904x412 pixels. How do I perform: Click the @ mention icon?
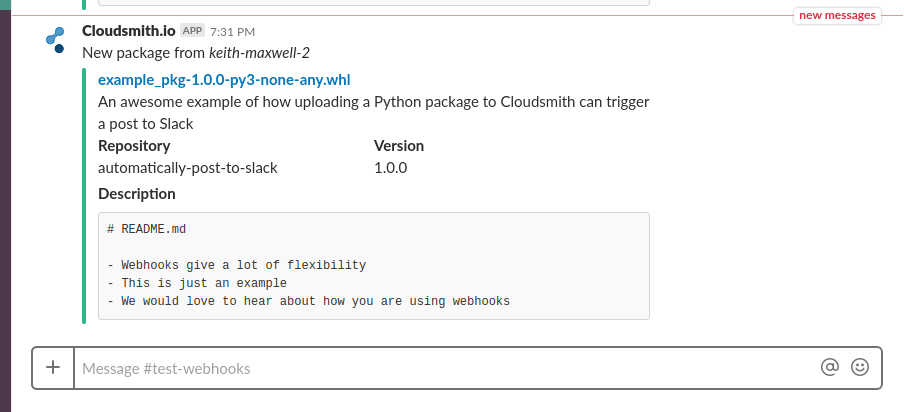point(829,367)
